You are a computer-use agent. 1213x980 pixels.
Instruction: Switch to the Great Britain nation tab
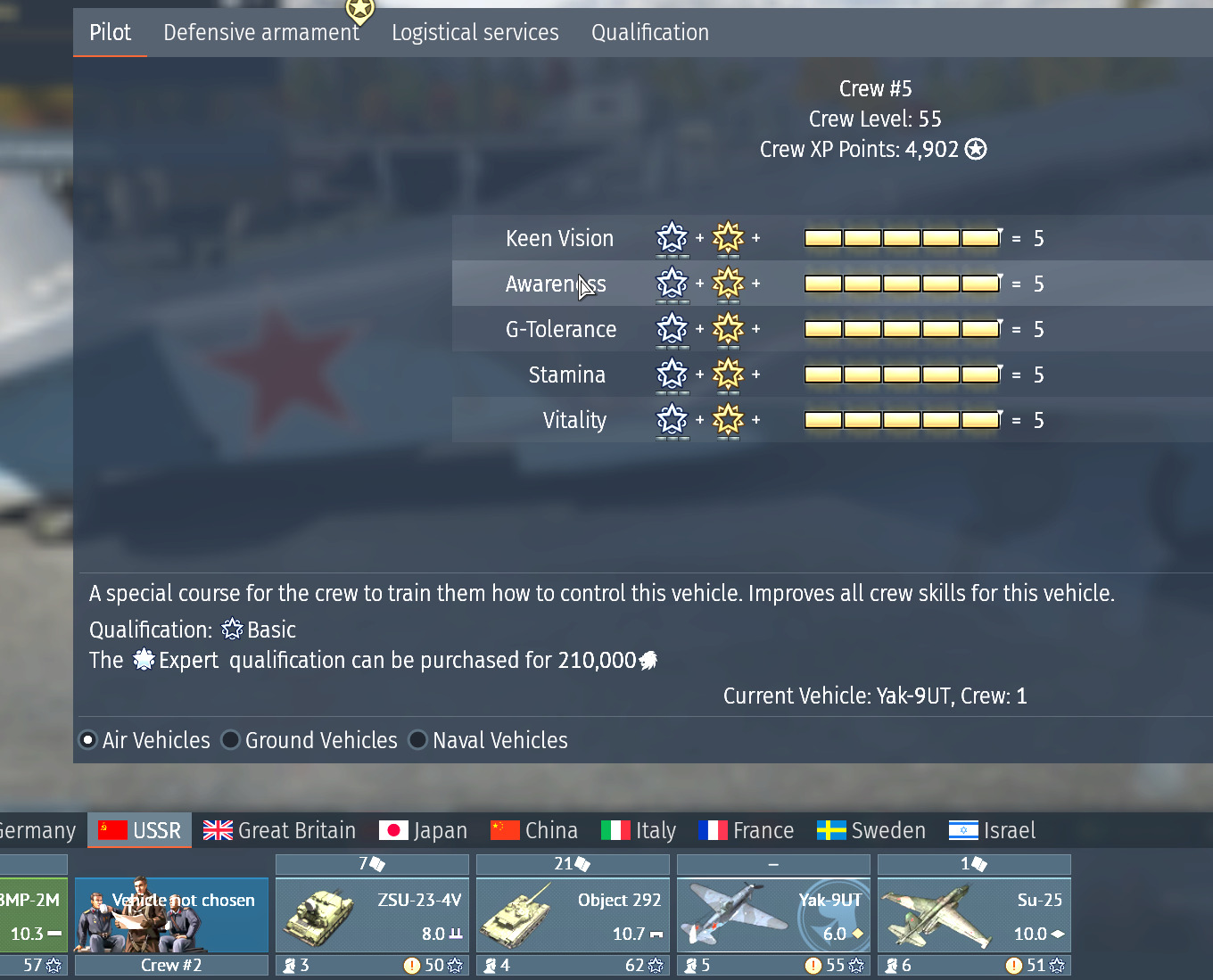coord(279,830)
